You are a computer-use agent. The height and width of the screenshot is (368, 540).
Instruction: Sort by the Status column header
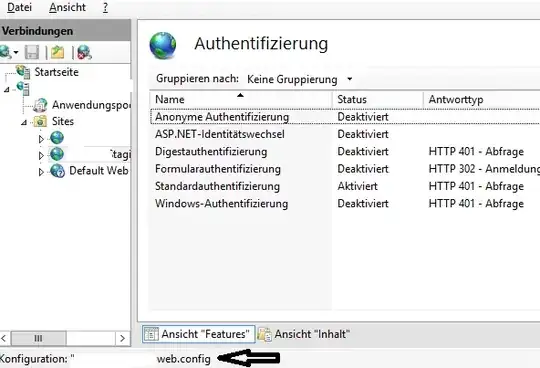pos(378,99)
